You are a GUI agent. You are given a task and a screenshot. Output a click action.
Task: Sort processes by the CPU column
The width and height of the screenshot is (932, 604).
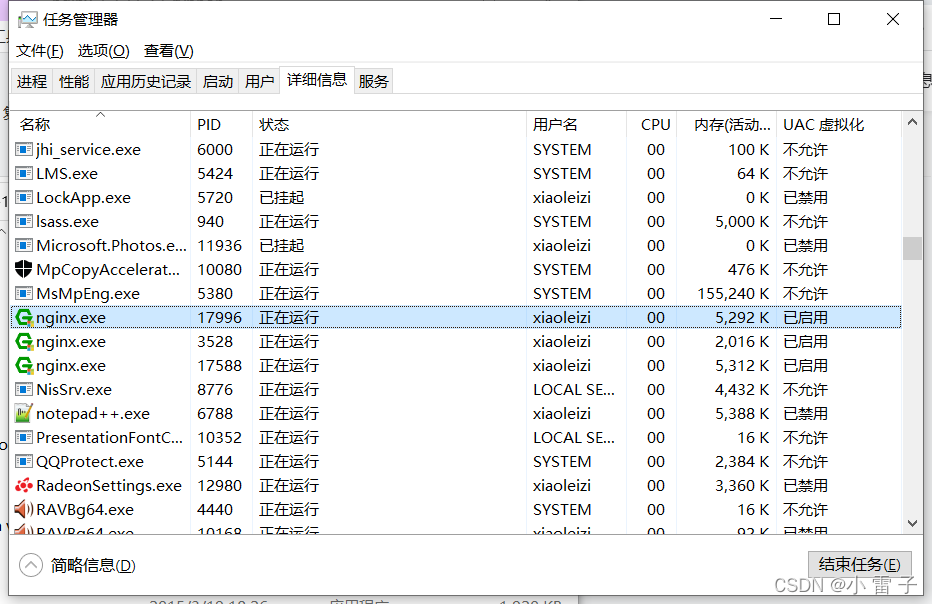click(x=654, y=124)
